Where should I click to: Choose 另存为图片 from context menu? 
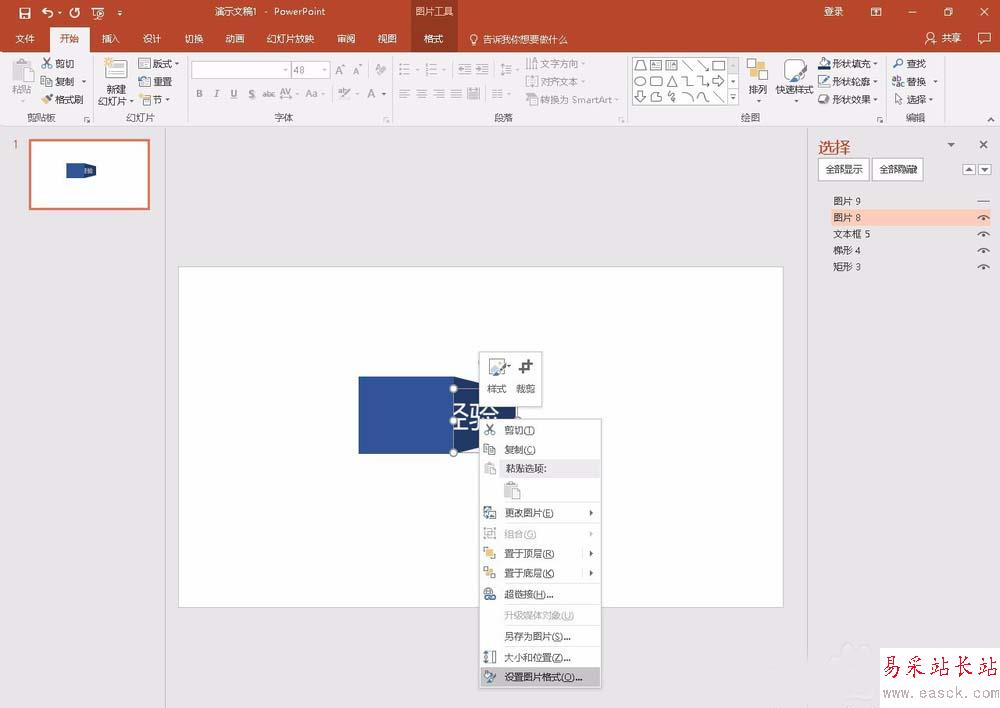[x=540, y=637]
